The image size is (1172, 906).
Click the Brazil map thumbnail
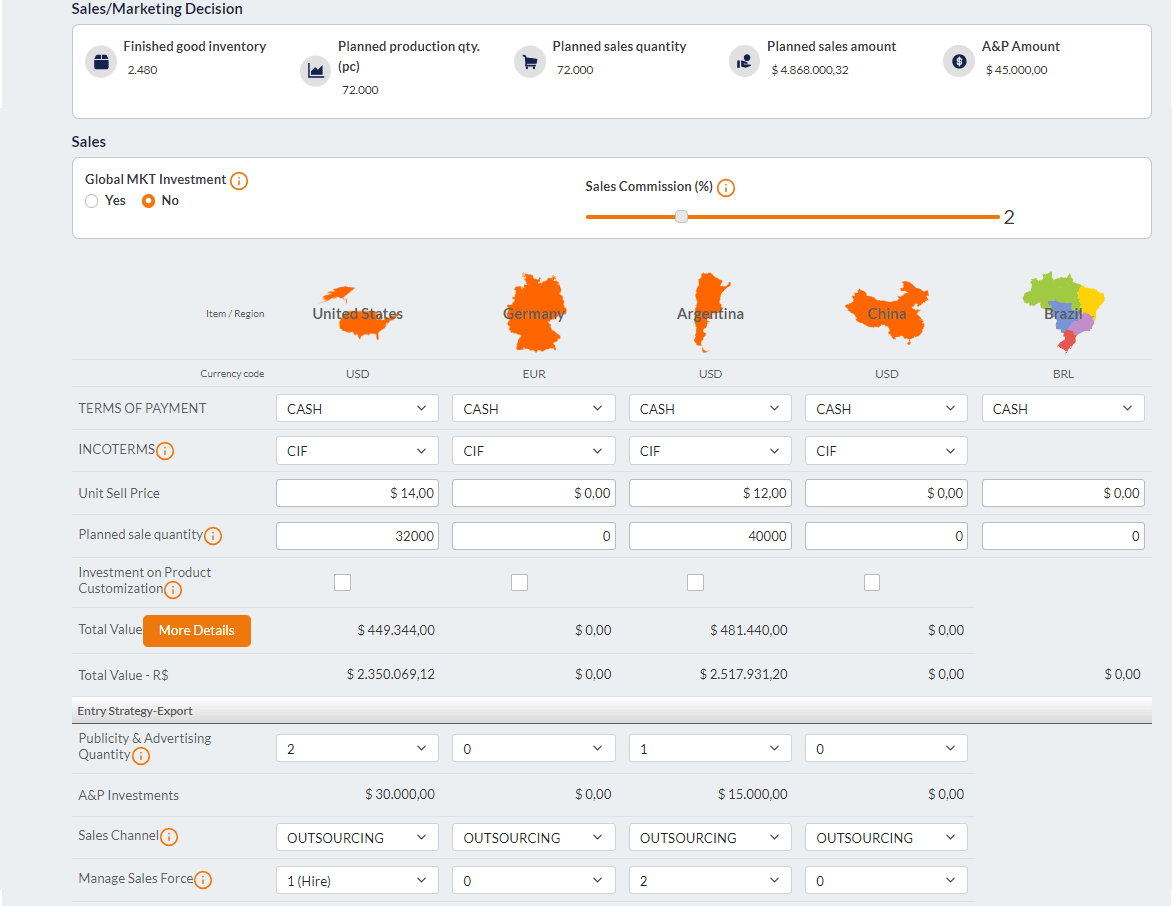click(1063, 310)
